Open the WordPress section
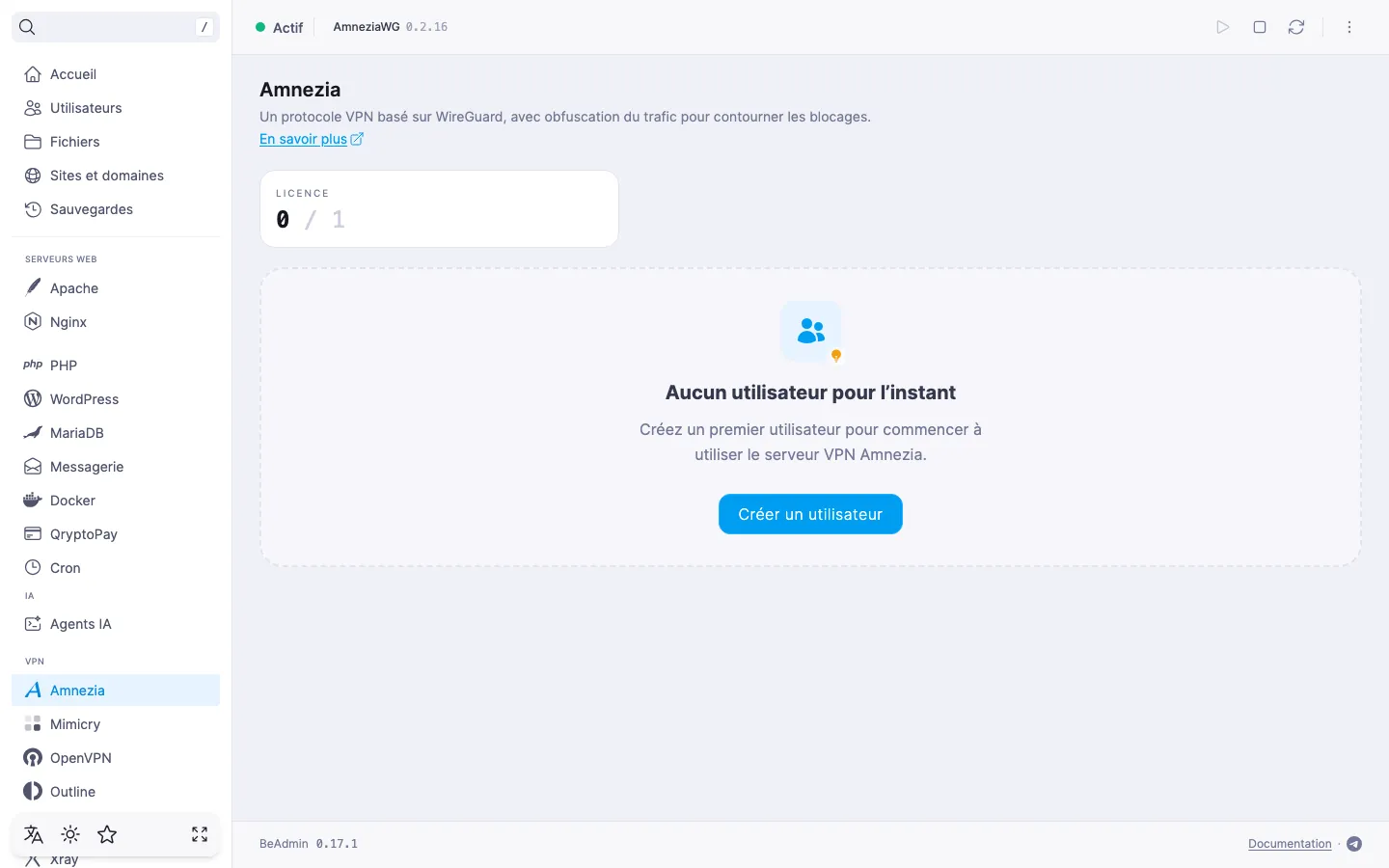This screenshot has width=1389, height=868. point(116,399)
